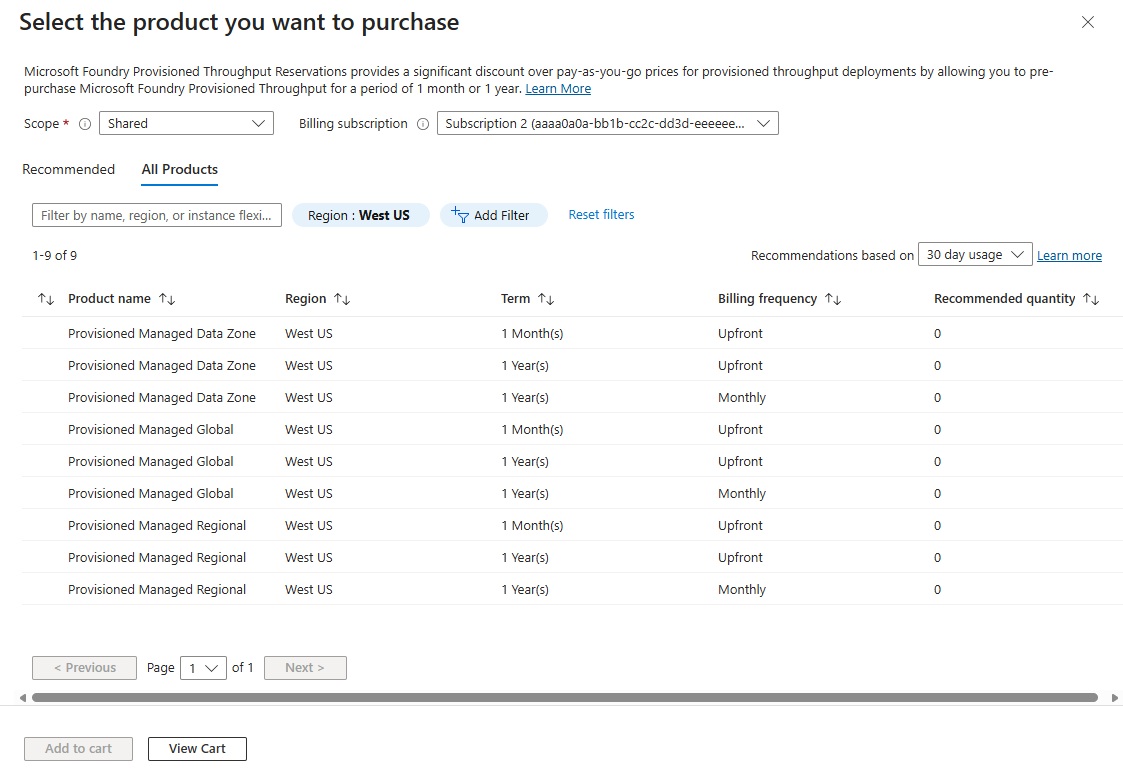
Task: Switch to the Recommended tab
Action: tap(68, 170)
